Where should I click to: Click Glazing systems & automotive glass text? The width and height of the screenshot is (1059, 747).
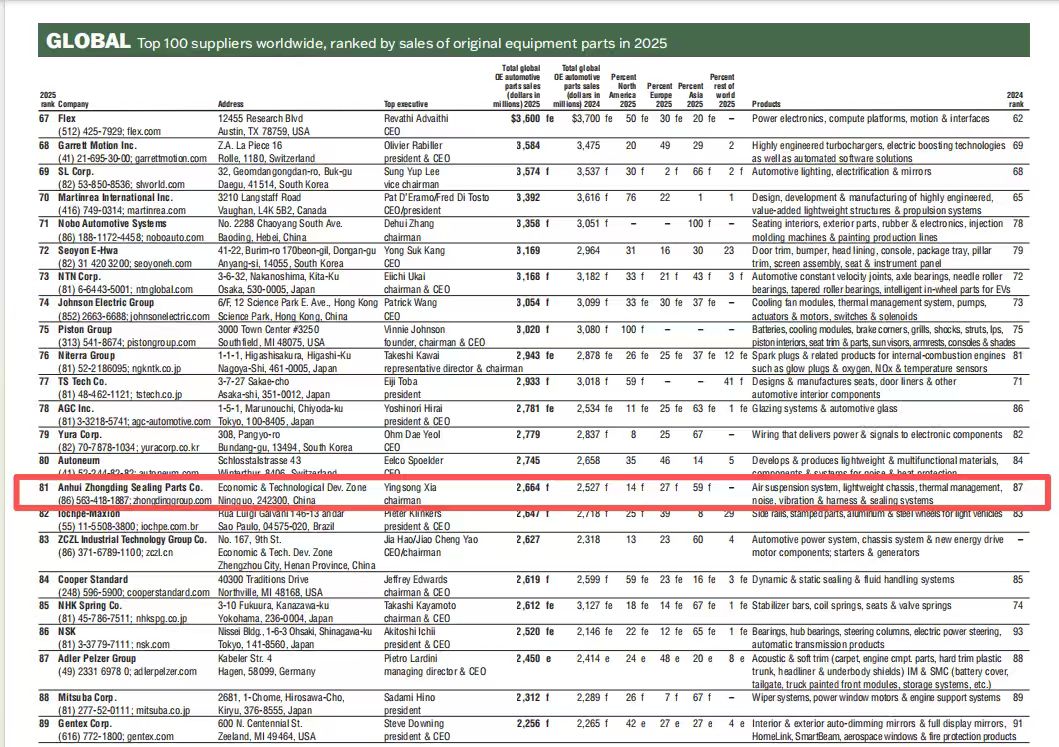825,409
